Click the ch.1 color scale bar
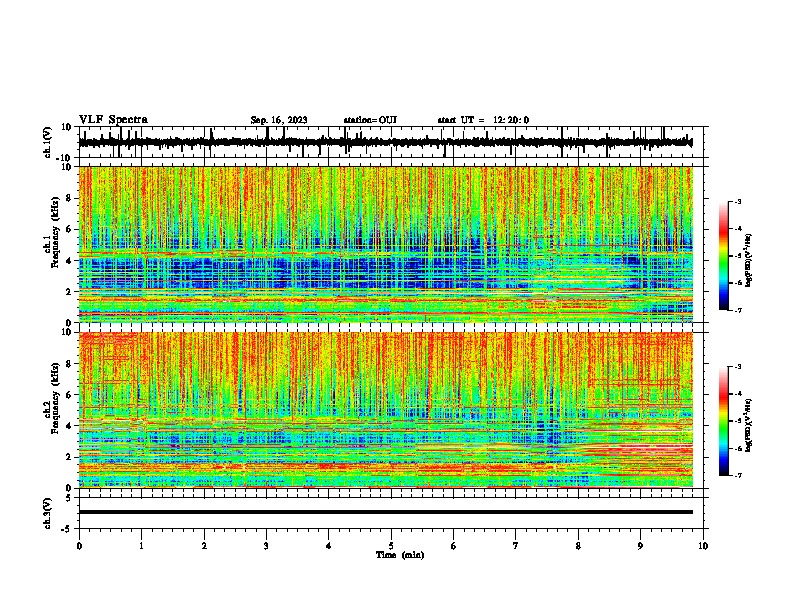Viewport: 792px width, 612px height. 723,256
